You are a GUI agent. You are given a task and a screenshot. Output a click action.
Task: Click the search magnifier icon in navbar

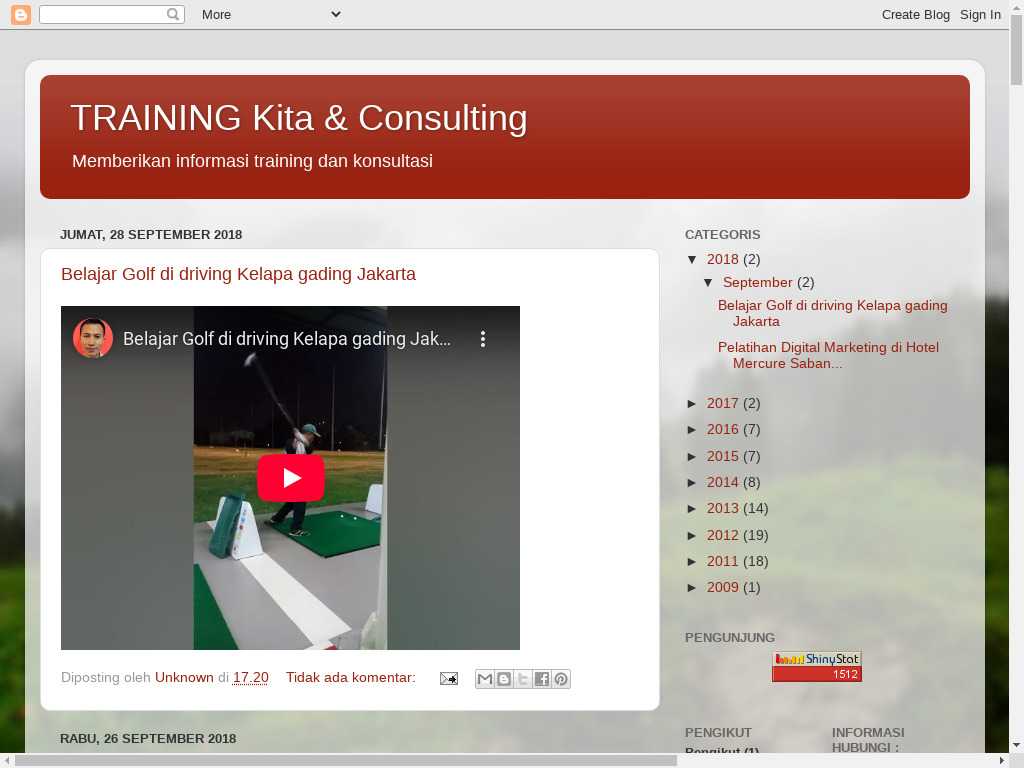pyautogui.click(x=173, y=14)
